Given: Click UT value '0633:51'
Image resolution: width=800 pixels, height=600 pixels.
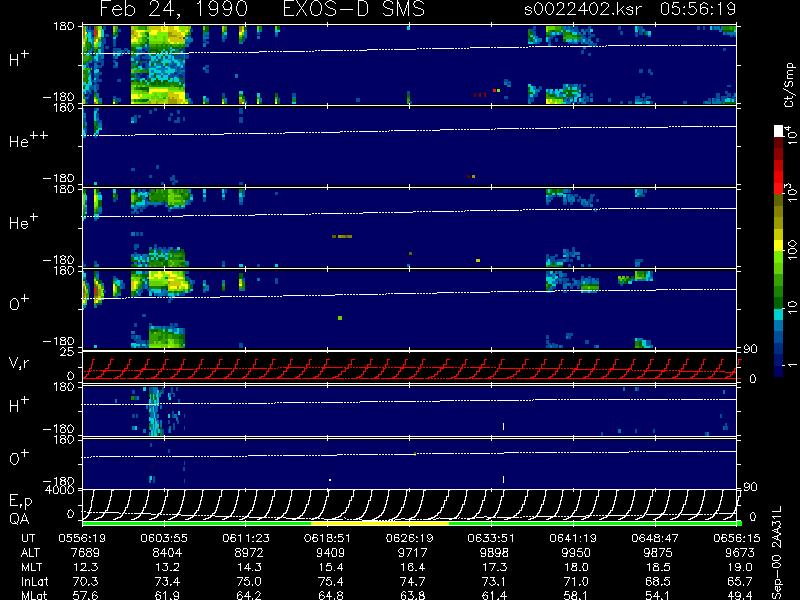Looking at the screenshot, I should coord(493,538).
